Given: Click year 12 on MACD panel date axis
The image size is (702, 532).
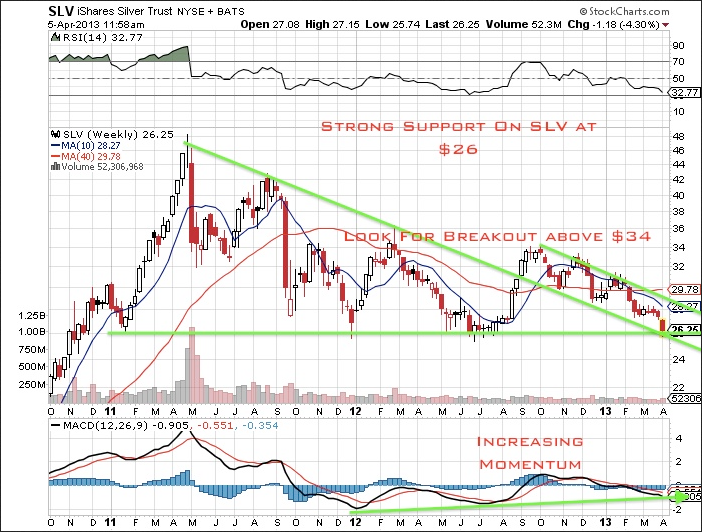Looking at the screenshot, I should pyautogui.click(x=355, y=523).
